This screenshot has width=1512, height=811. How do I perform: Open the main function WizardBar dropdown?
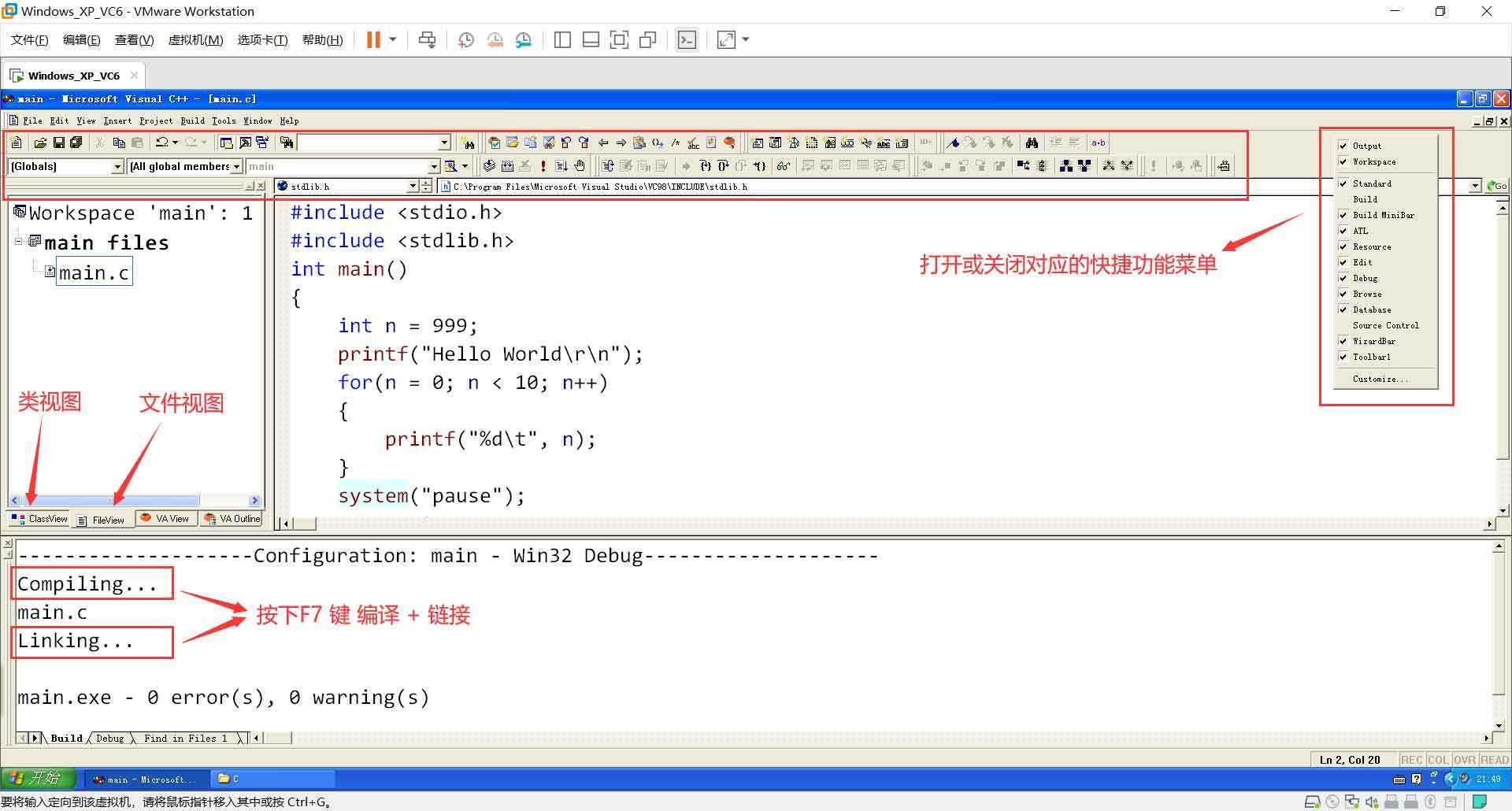pyautogui.click(x=434, y=166)
